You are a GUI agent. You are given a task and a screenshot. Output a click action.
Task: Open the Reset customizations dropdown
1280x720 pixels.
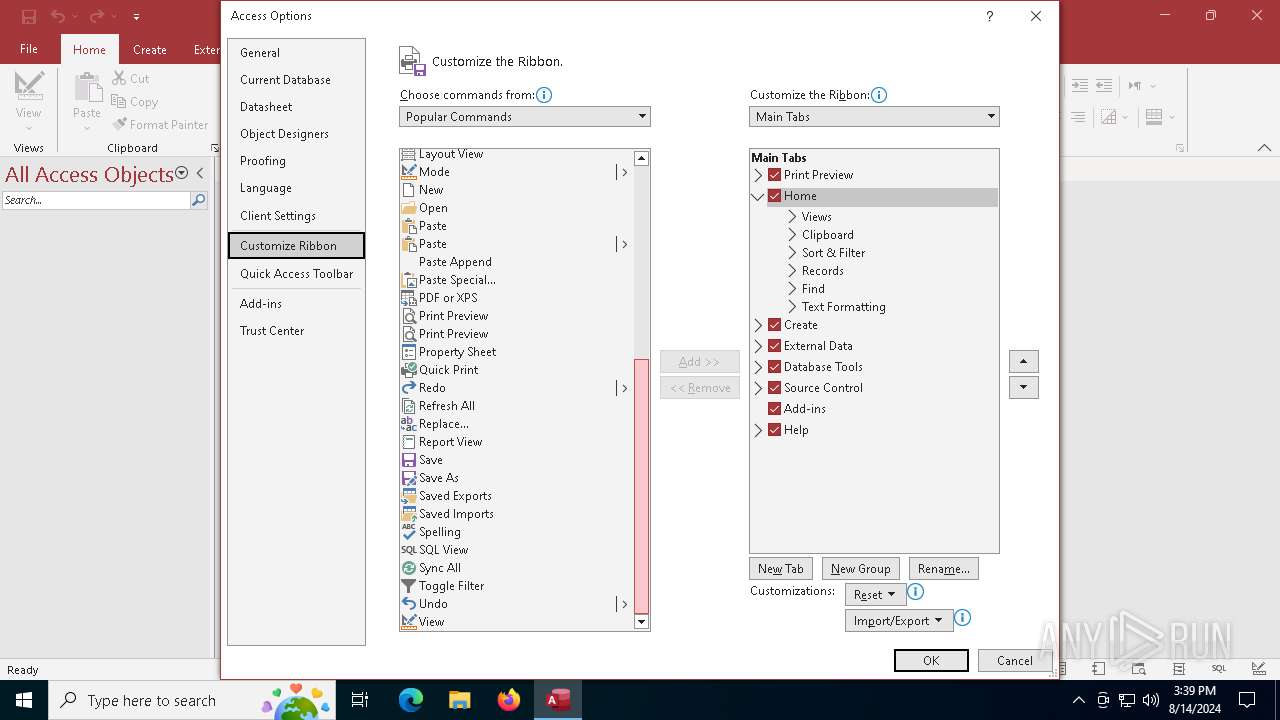(875, 594)
